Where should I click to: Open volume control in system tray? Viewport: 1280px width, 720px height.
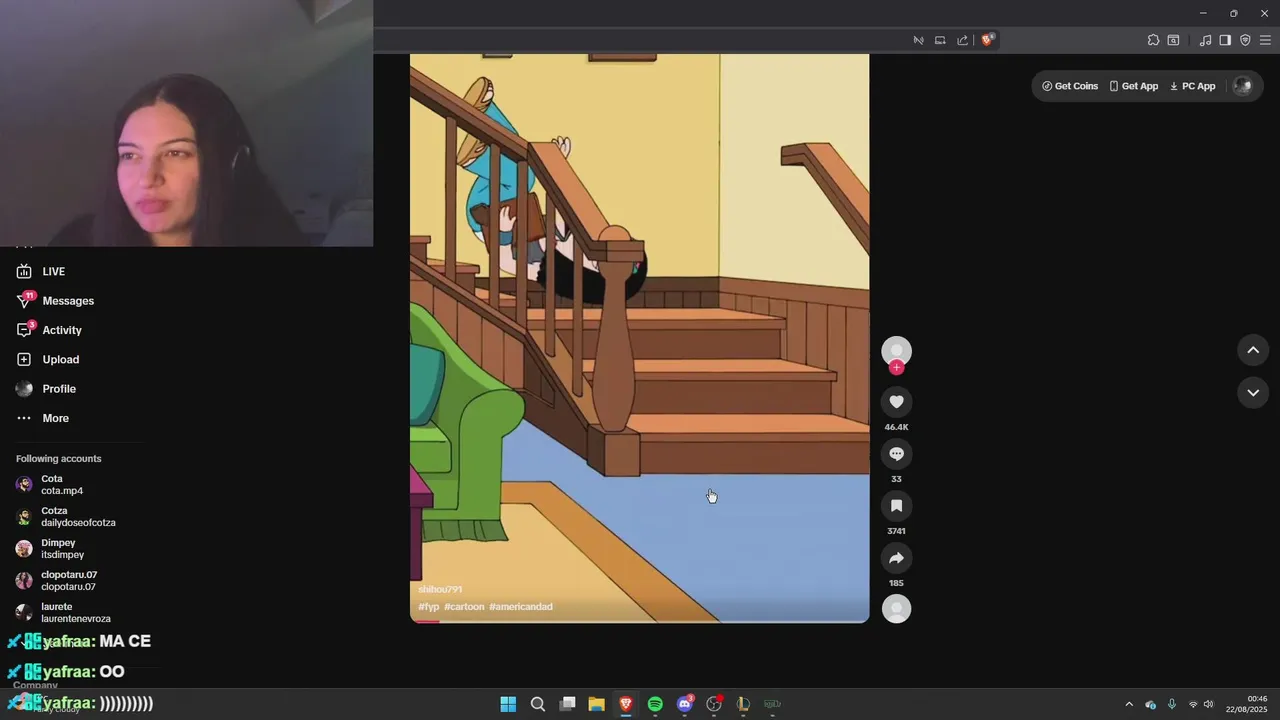coord(1209,704)
